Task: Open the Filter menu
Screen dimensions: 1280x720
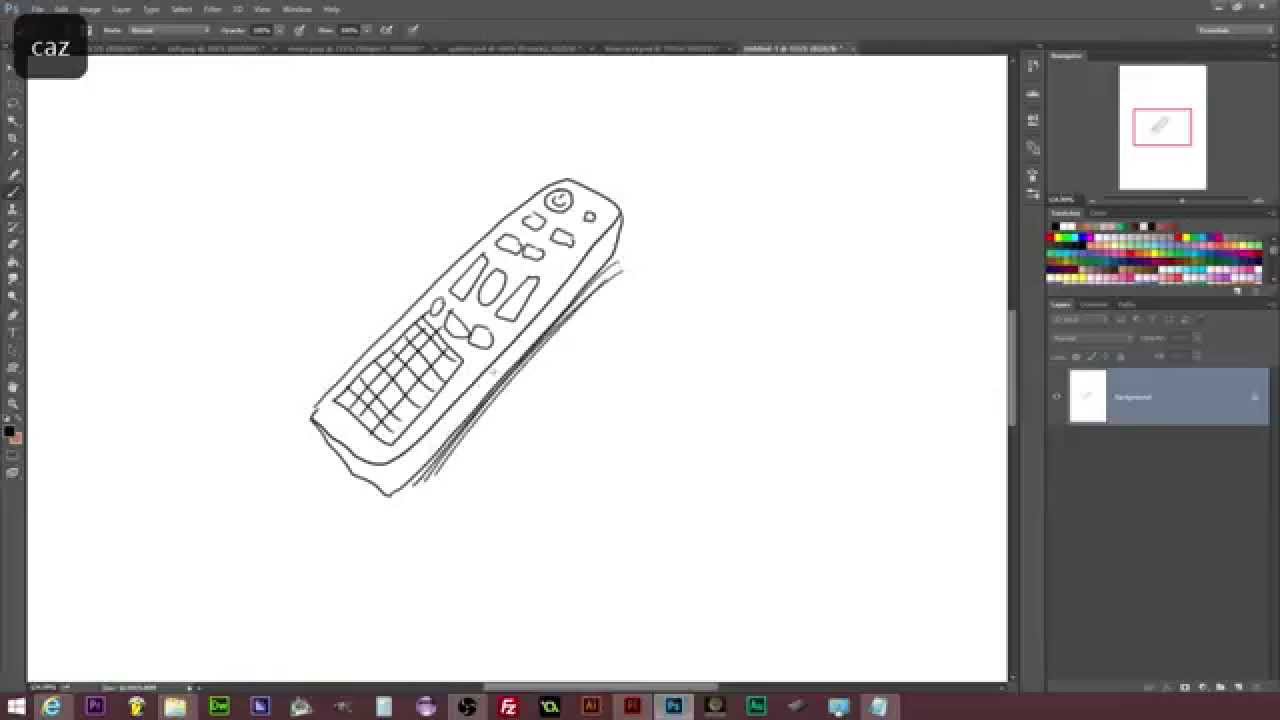Action: pos(212,9)
